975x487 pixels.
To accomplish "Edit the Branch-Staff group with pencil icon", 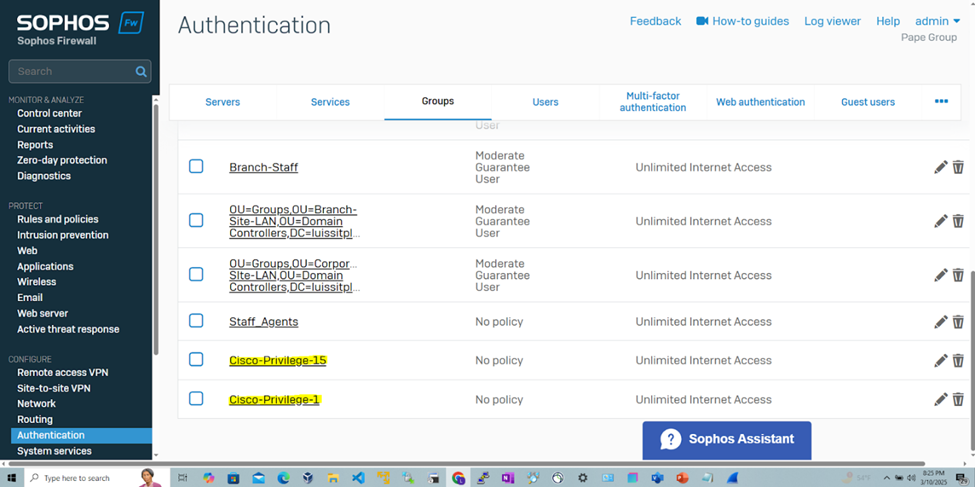I will (941, 167).
